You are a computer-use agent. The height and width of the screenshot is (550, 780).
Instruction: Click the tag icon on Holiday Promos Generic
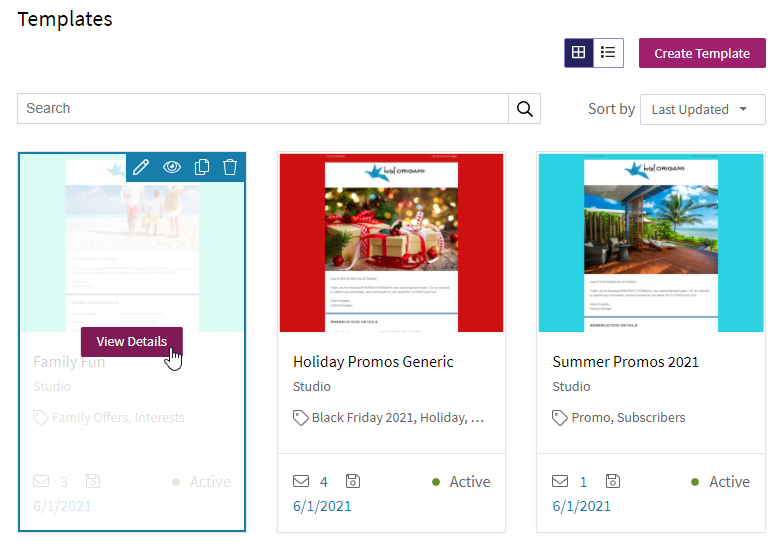coord(300,418)
